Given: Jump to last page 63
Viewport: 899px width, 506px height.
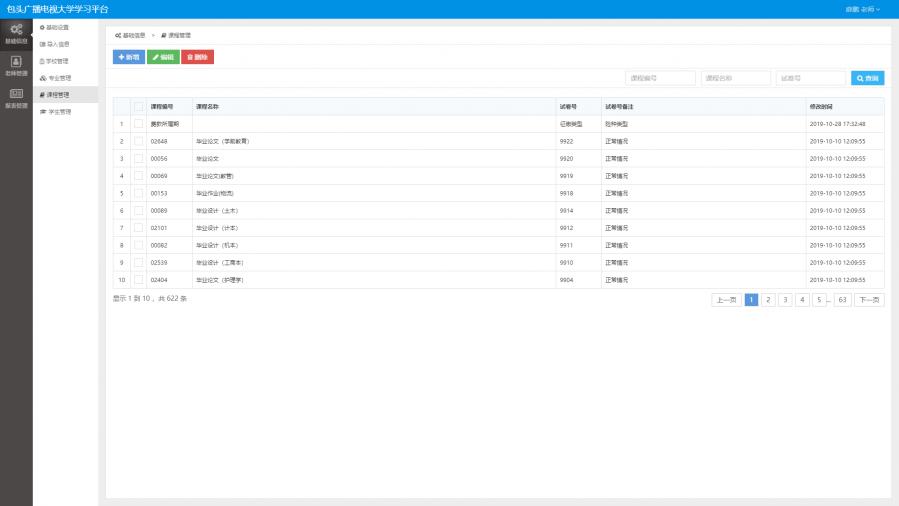Looking at the screenshot, I should (842, 299).
